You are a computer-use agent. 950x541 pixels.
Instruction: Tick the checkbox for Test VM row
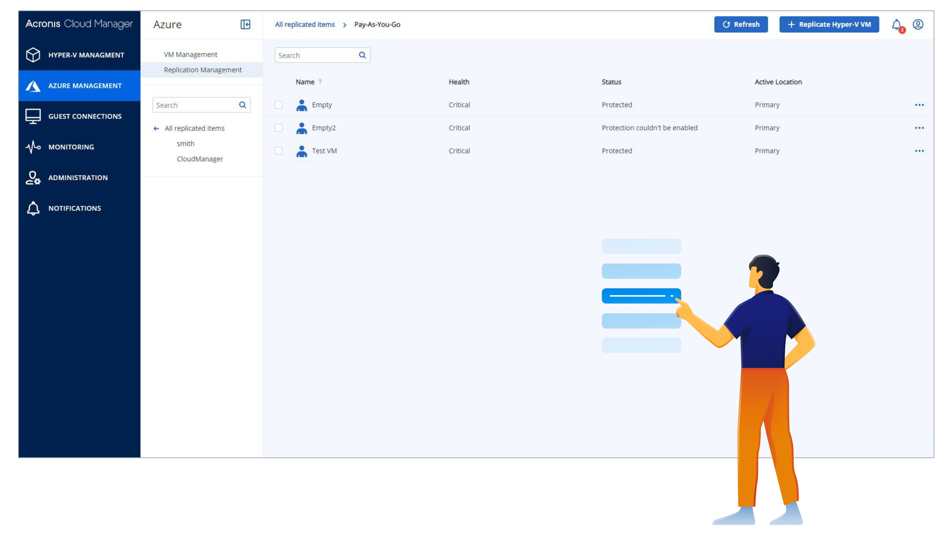click(x=279, y=151)
